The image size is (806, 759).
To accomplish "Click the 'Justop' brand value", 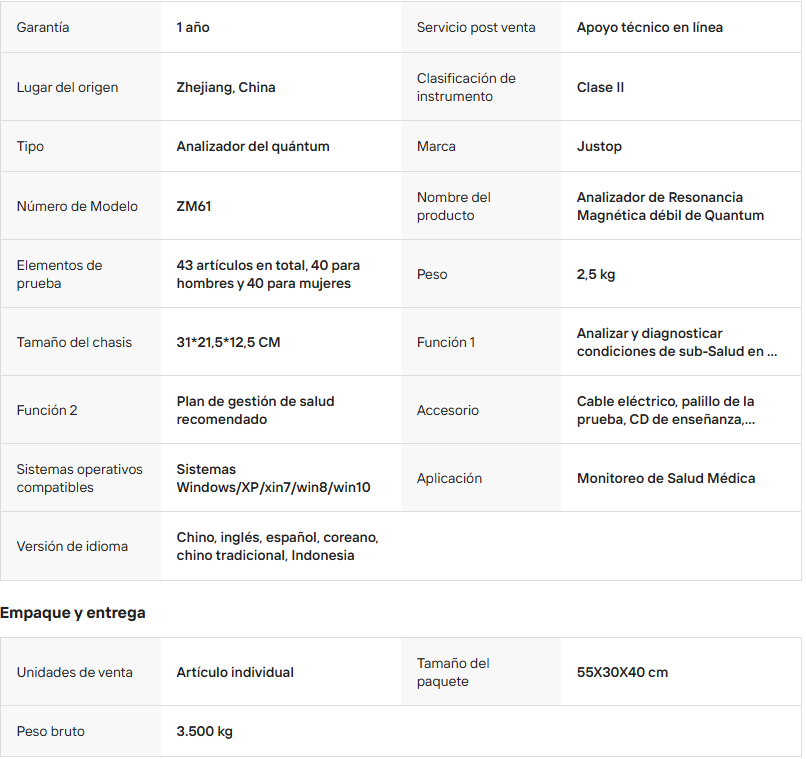I will click(x=599, y=147).
